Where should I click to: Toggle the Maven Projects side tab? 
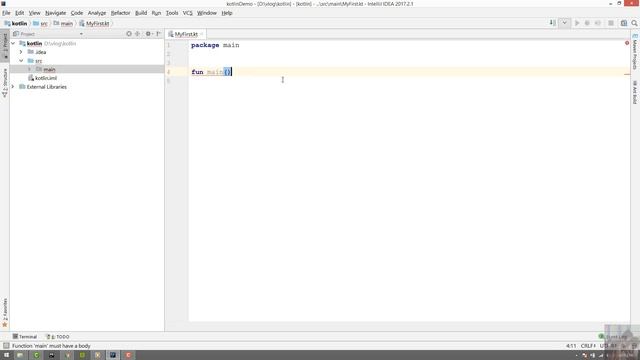635,51
